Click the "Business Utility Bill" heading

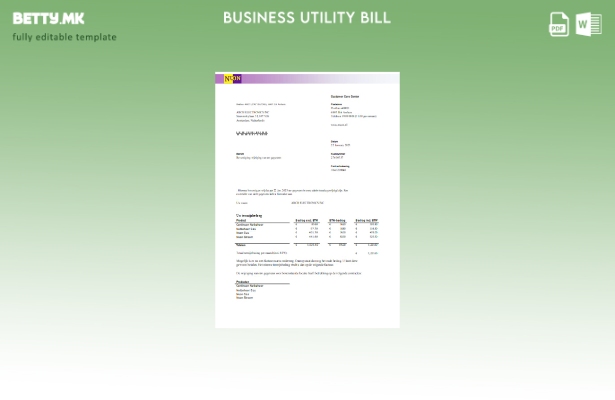307,18
